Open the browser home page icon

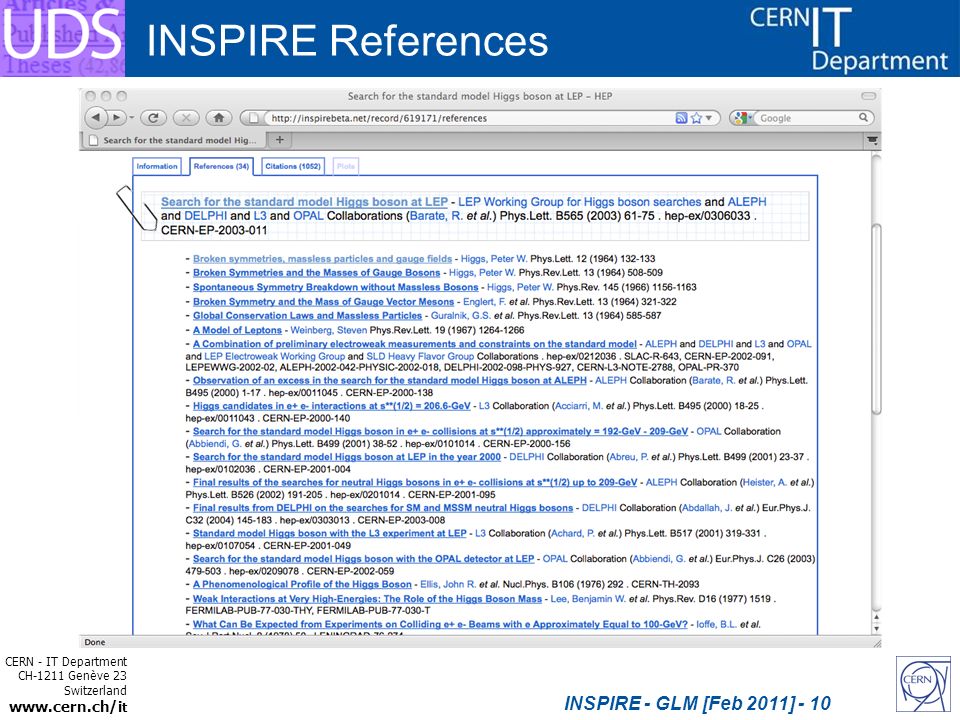coord(219,118)
